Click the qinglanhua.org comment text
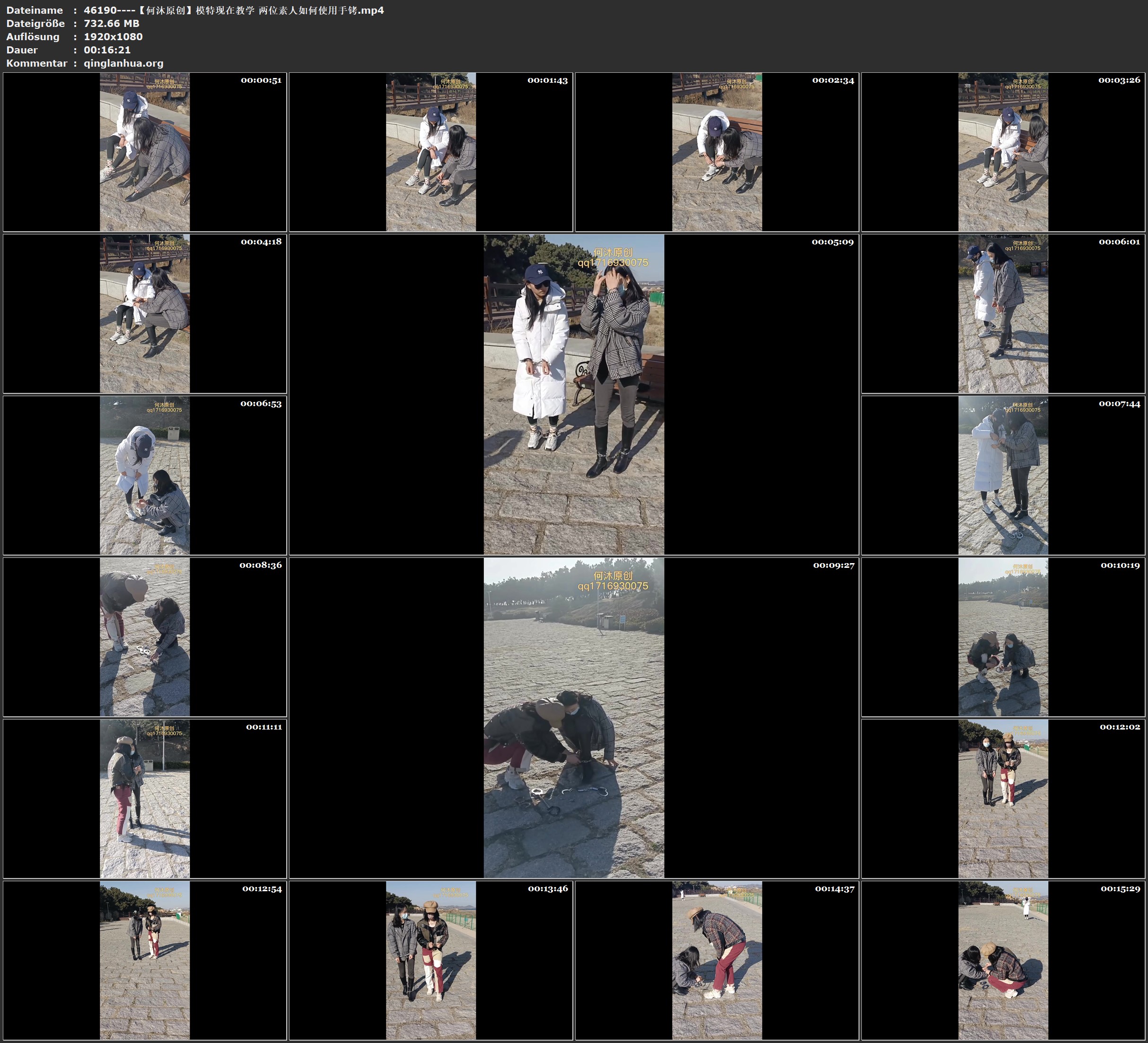This screenshot has width=1148, height=1043. pos(123,63)
